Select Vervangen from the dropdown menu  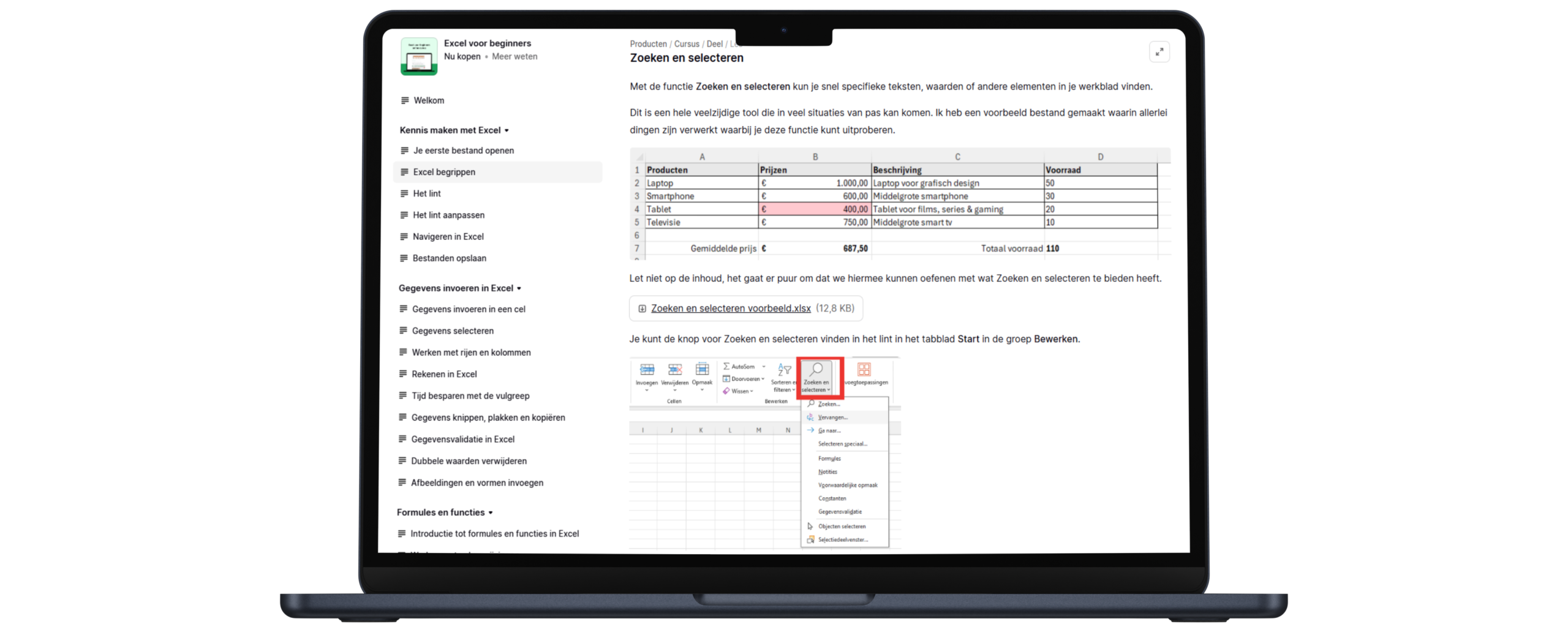point(834,417)
